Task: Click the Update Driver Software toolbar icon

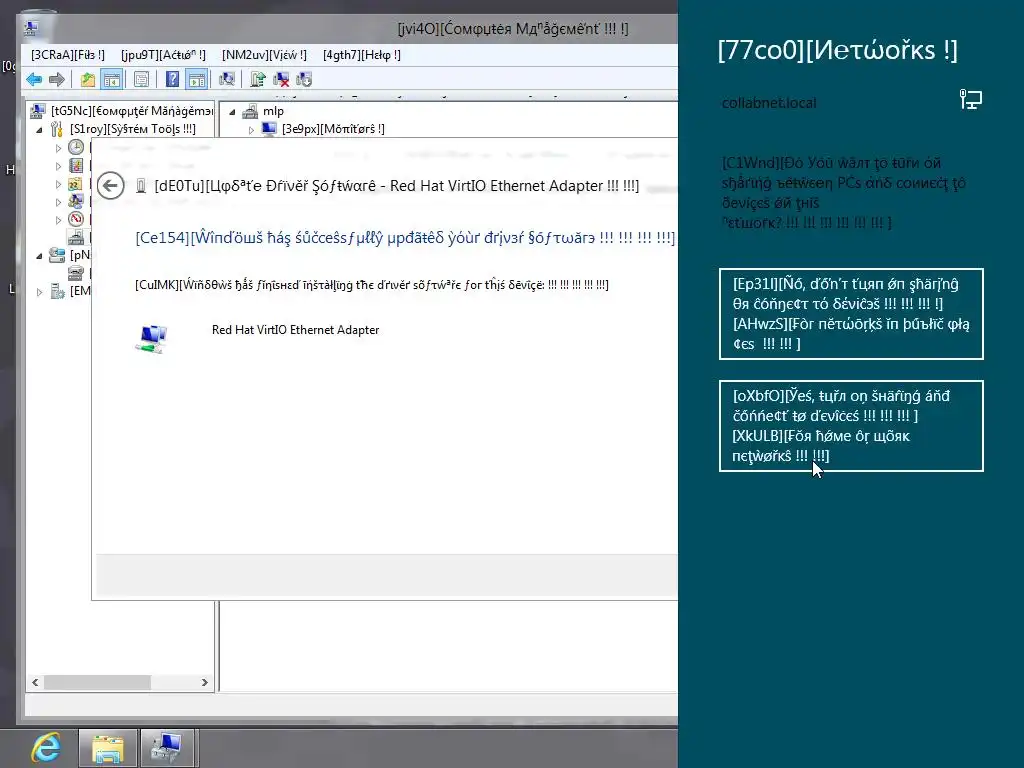Action: coord(258,80)
